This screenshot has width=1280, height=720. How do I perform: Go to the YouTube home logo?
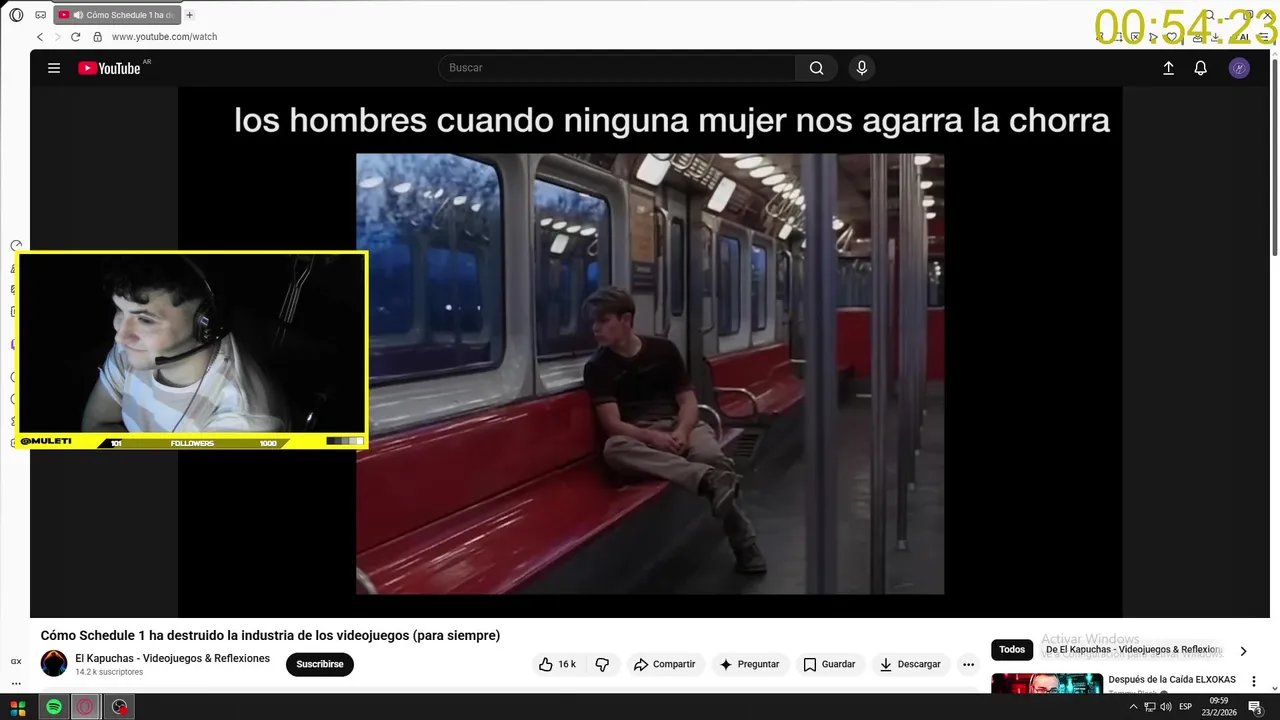tap(109, 68)
